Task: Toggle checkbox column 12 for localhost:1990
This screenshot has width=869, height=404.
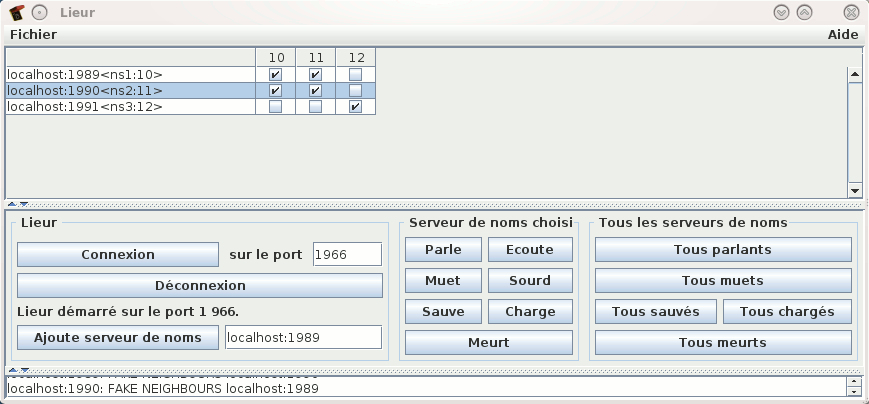Action: [355, 90]
